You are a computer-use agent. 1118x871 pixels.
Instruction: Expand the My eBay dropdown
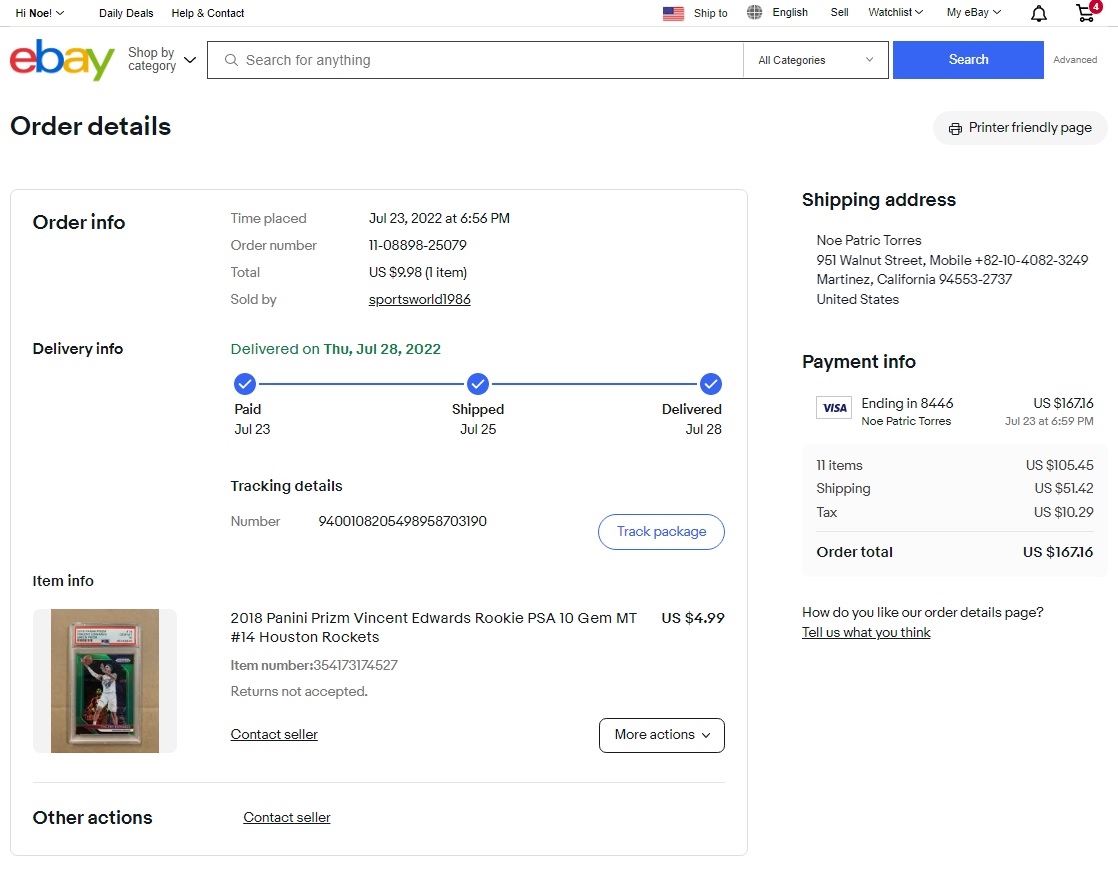[974, 12]
